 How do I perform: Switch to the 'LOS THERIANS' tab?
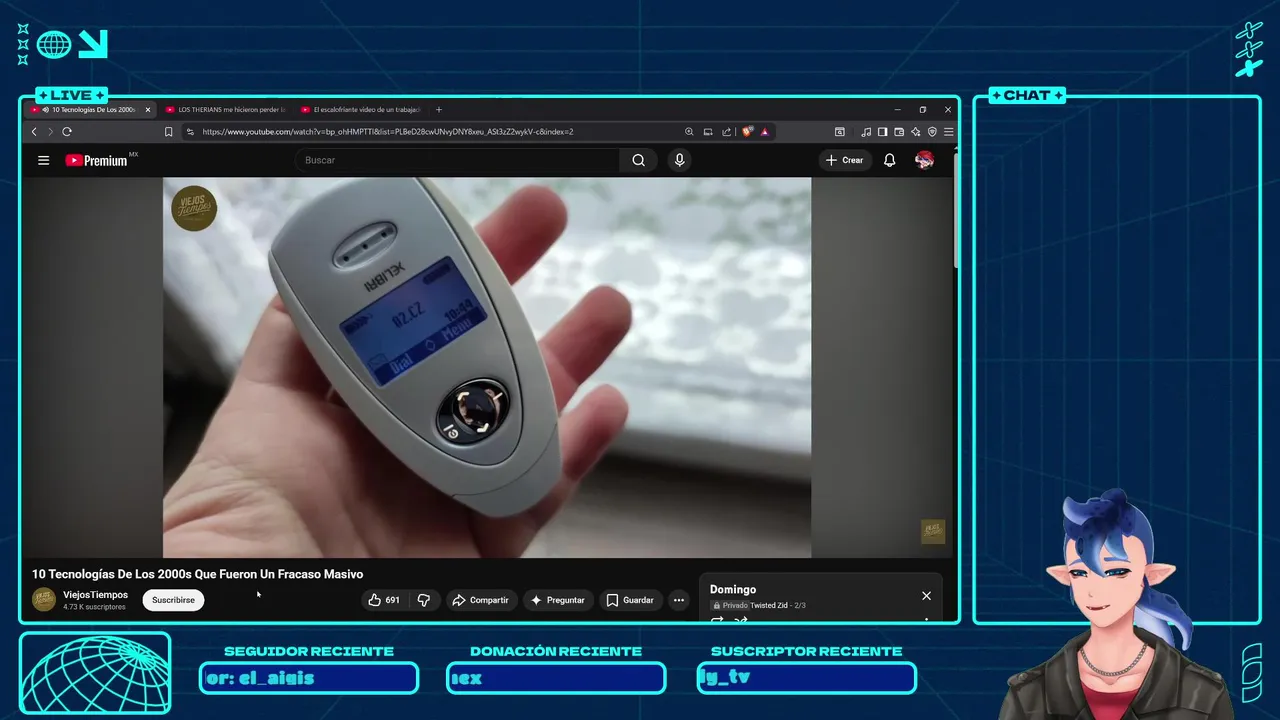pos(225,110)
